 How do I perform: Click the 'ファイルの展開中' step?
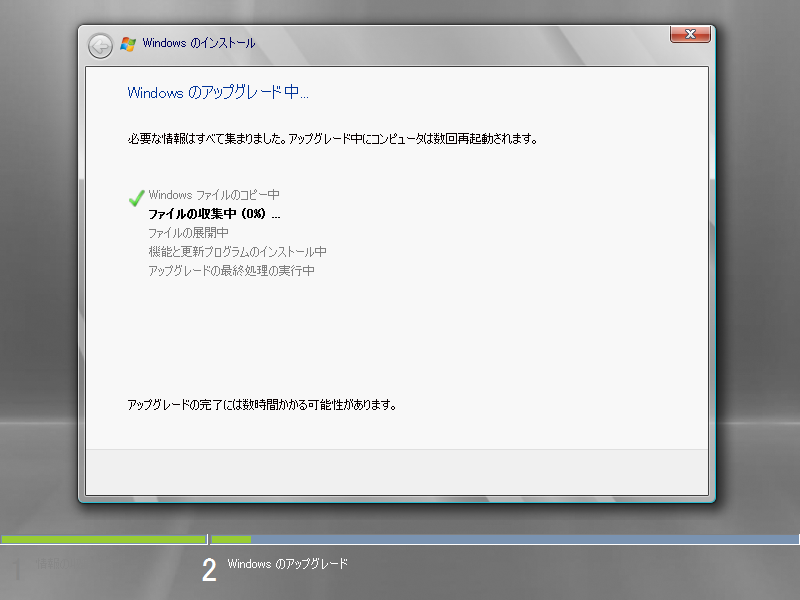(188, 233)
